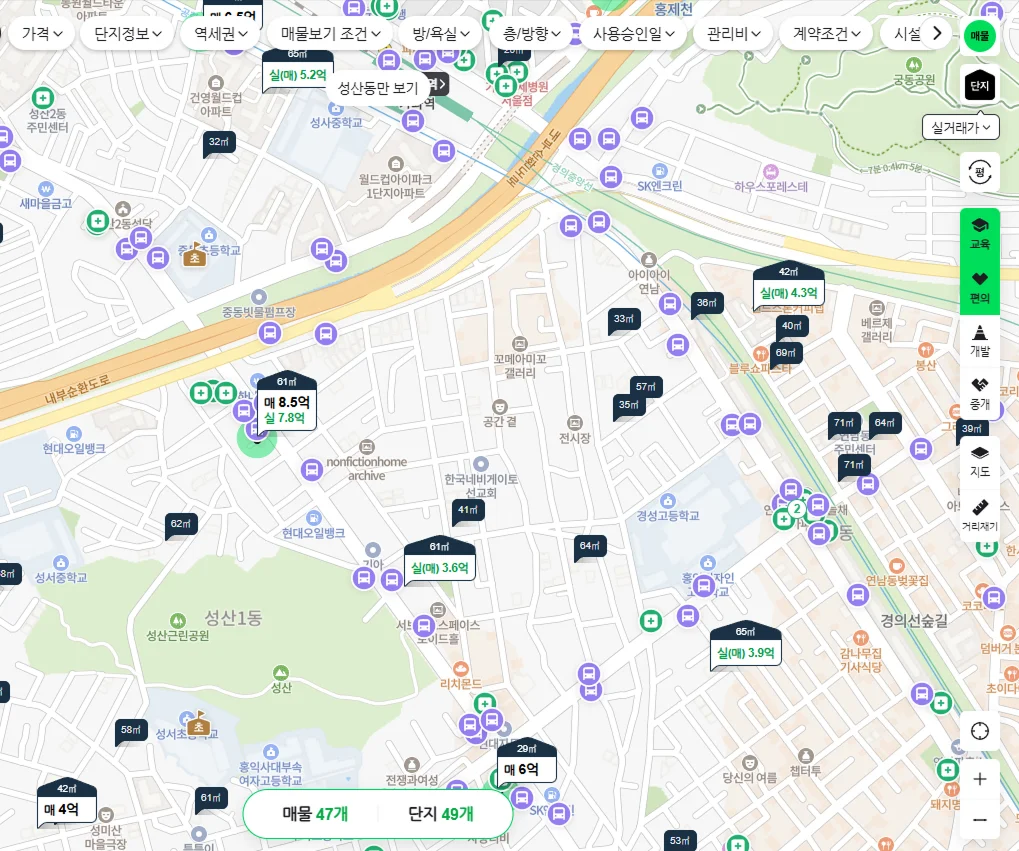This screenshot has height=851, width=1019.
Task: Click 성산동만 보기 button
Action: click(x=378, y=88)
